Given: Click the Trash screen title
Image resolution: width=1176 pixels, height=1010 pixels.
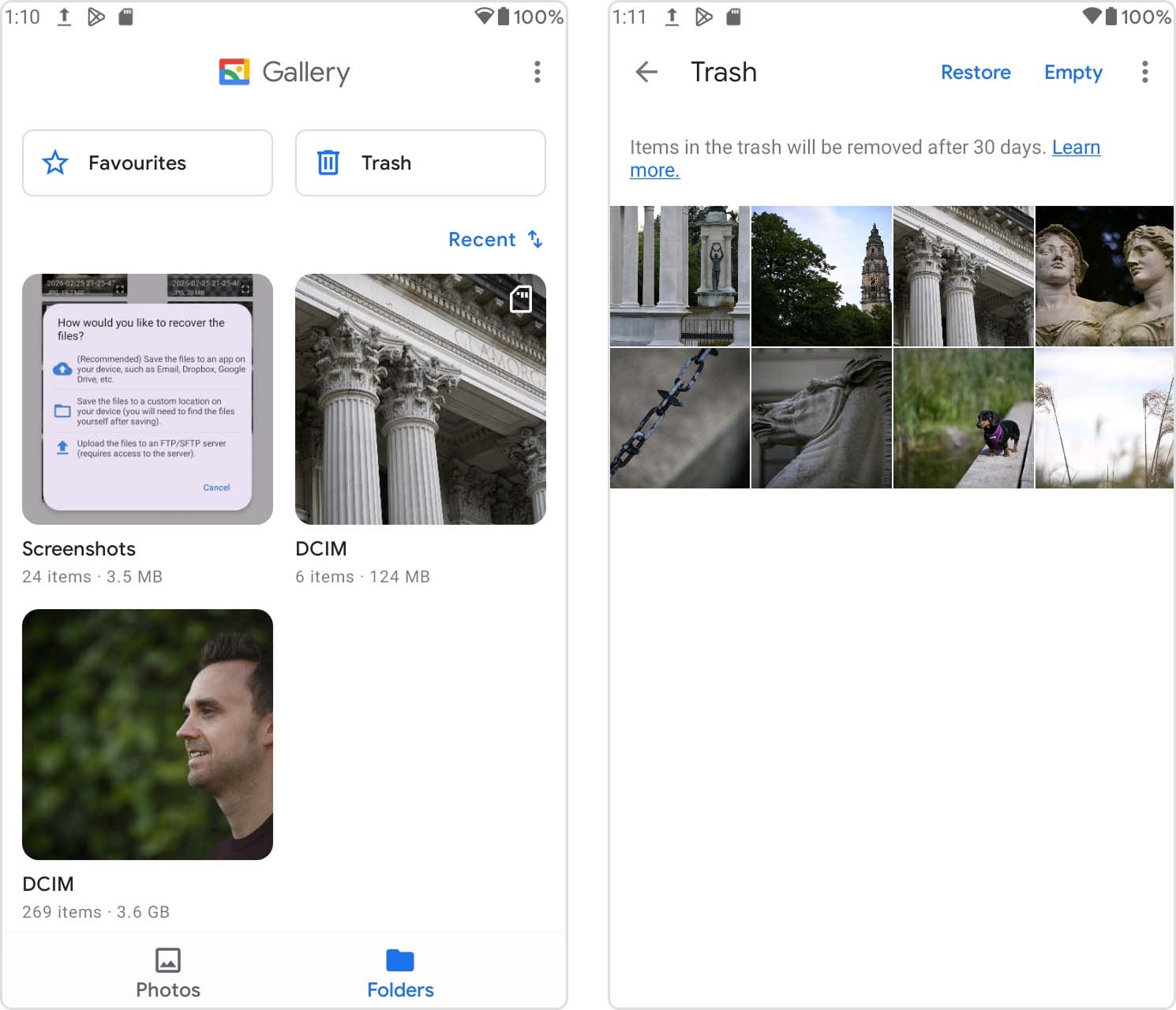Looking at the screenshot, I should [x=724, y=72].
